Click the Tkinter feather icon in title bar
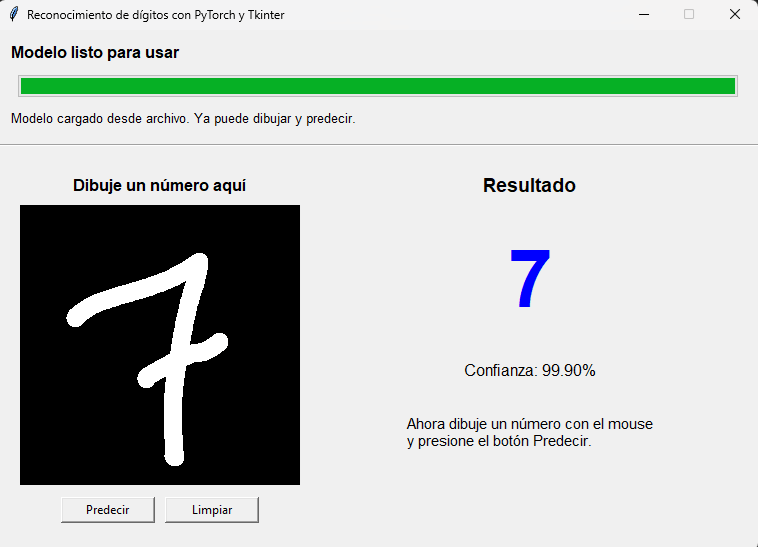Viewport: 758px width, 547px height. click(x=14, y=15)
